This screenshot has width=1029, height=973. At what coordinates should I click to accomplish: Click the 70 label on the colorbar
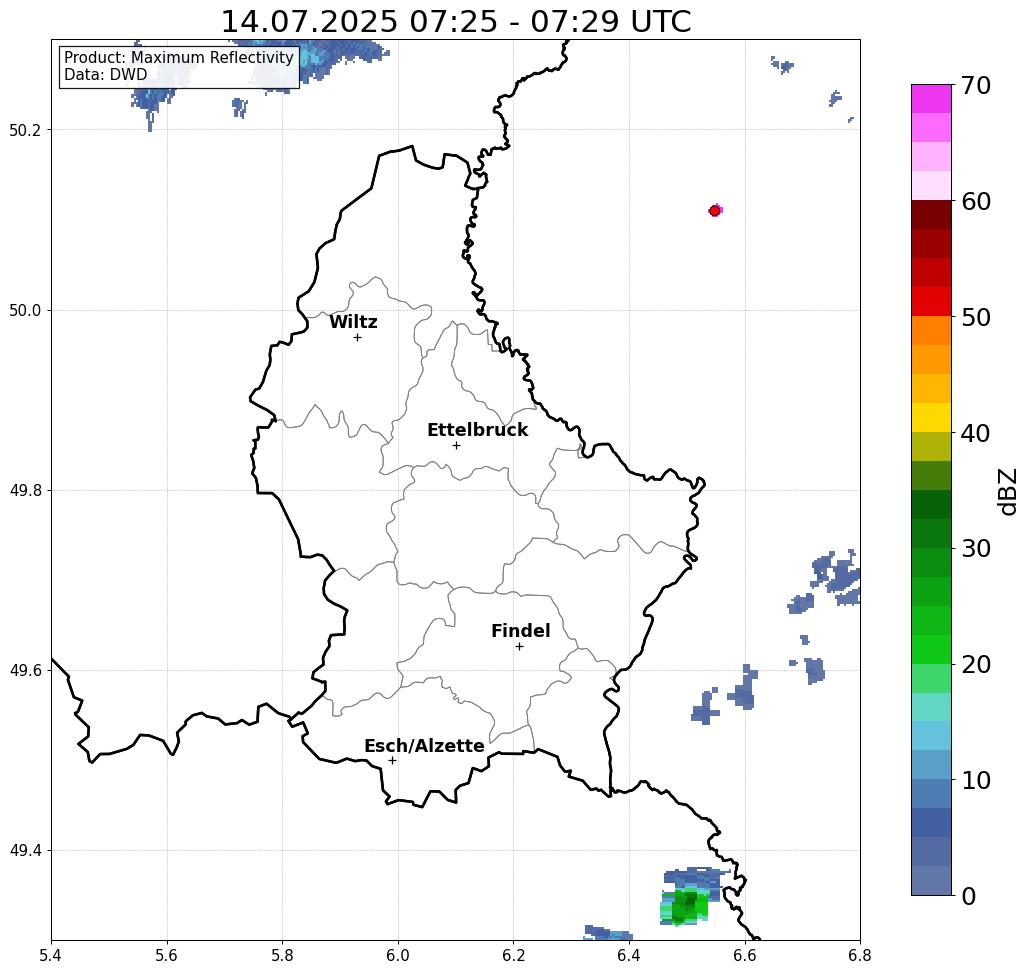tap(976, 85)
